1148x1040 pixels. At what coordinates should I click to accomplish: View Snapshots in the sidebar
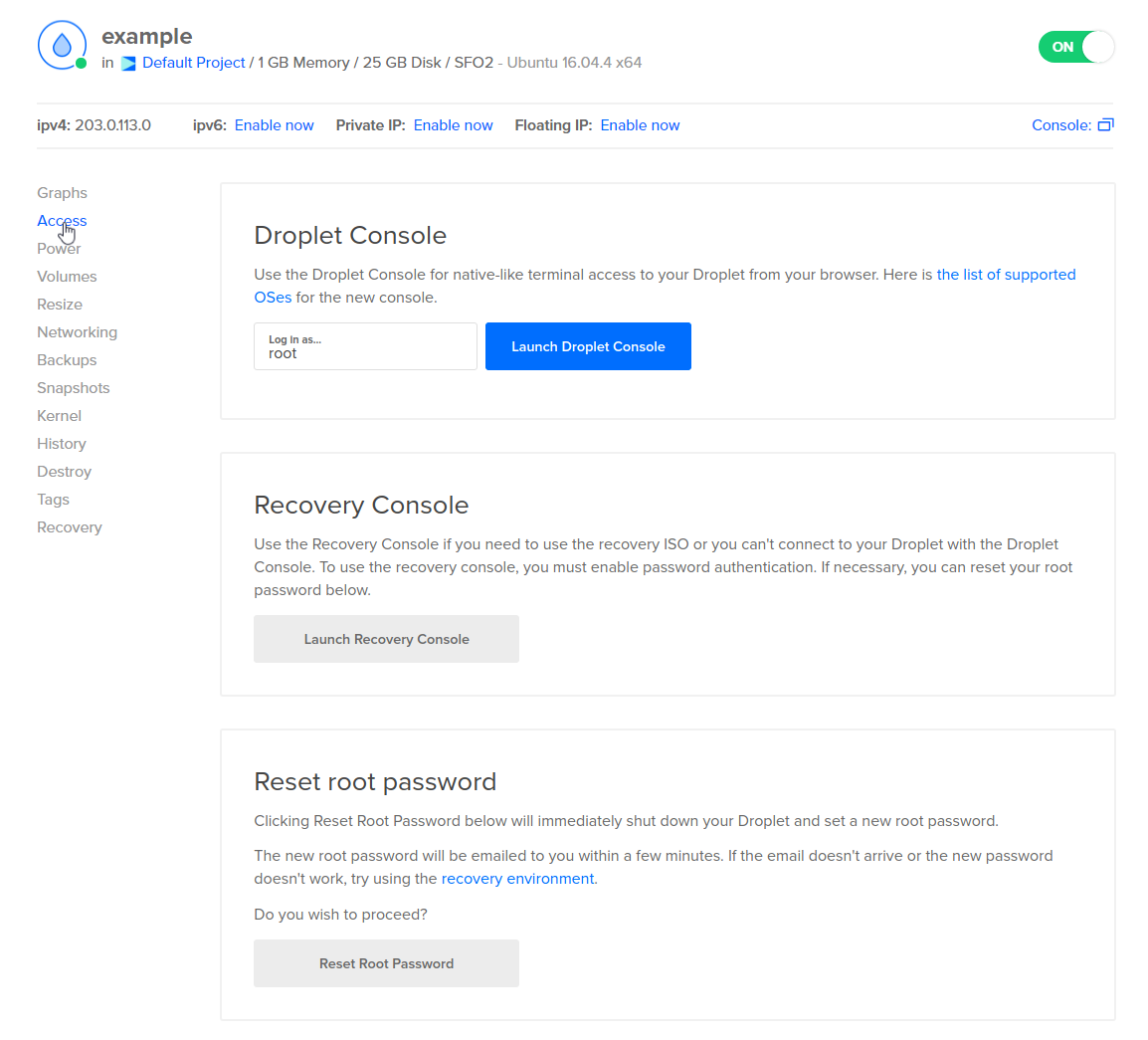click(x=74, y=387)
